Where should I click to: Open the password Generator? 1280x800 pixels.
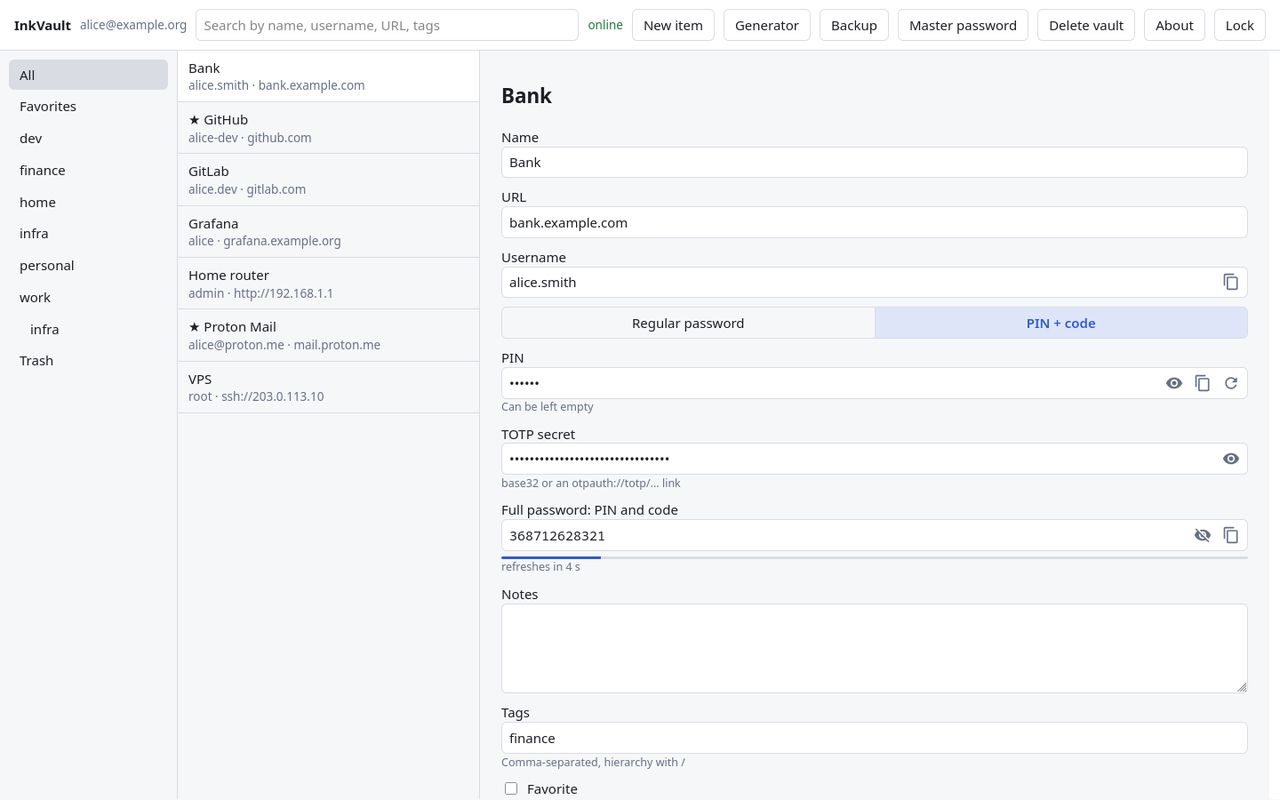point(767,25)
